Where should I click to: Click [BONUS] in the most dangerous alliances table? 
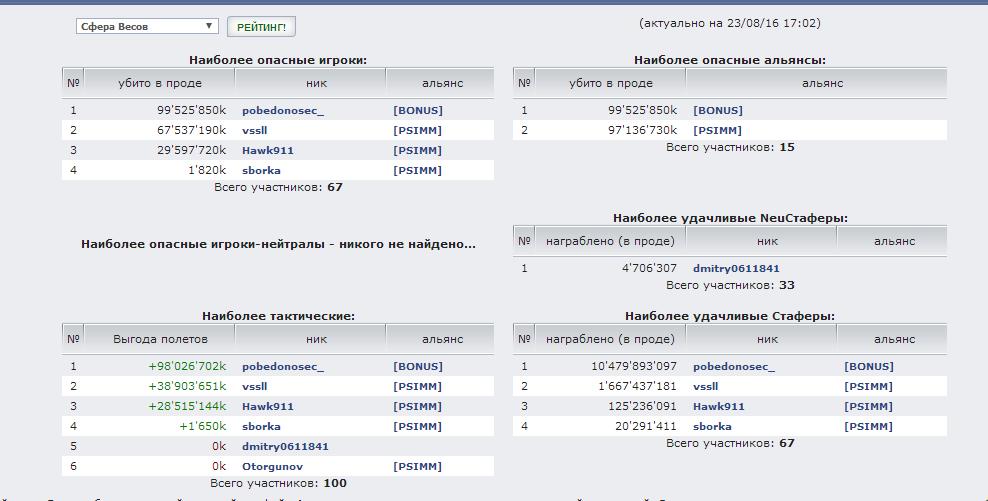click(717, 111)
